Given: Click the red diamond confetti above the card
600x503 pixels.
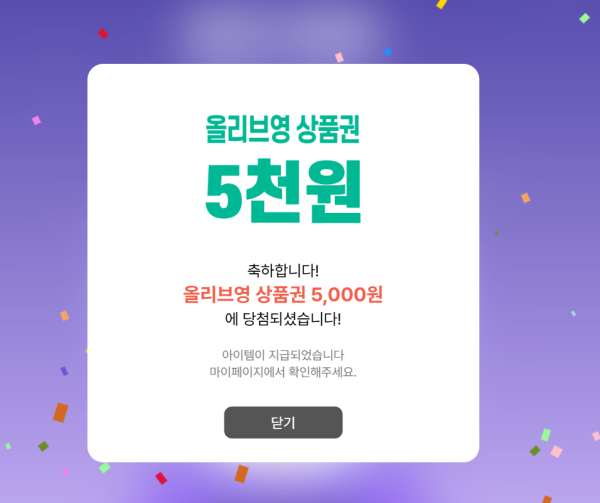Looking at the screenshot, I should (103, 34).
